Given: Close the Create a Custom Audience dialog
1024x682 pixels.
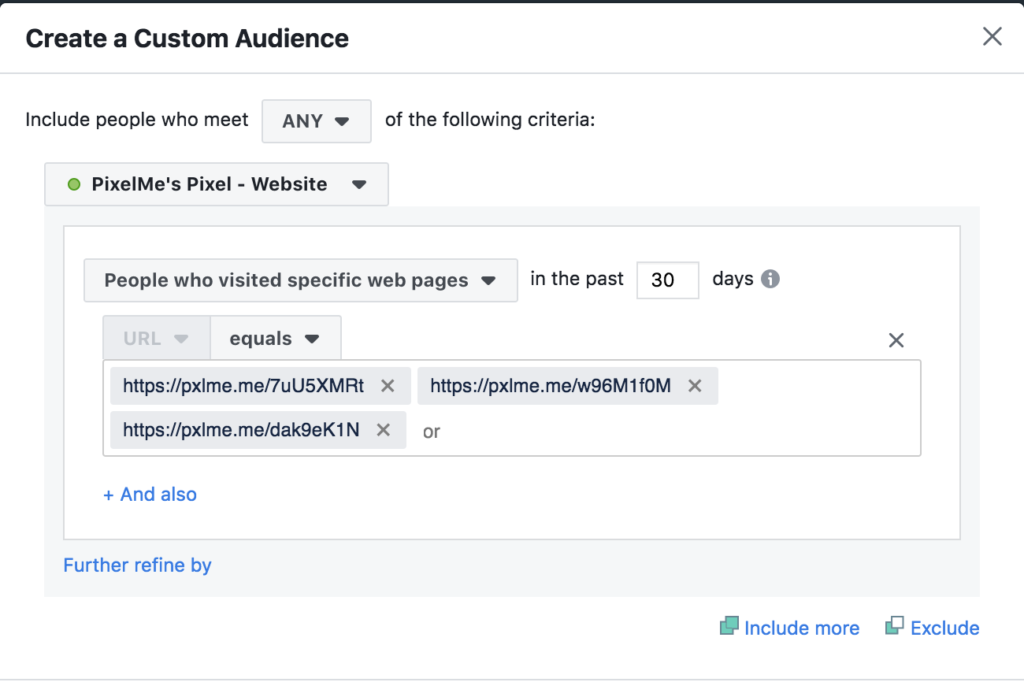Looking at the screenshot, I should pyautogui.click(x=991, y=37).
